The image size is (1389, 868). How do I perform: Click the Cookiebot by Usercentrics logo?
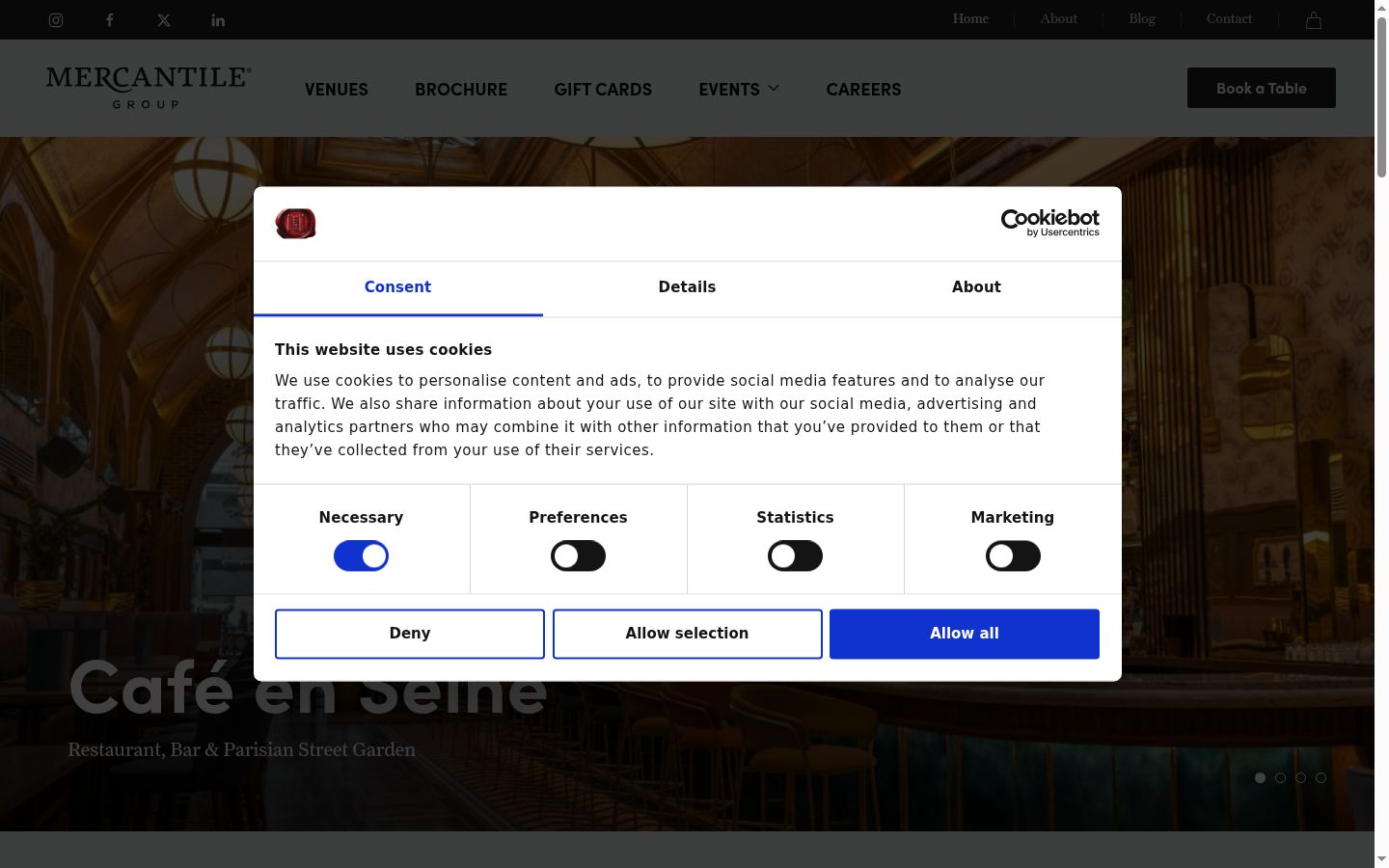tap(1050, 223)
